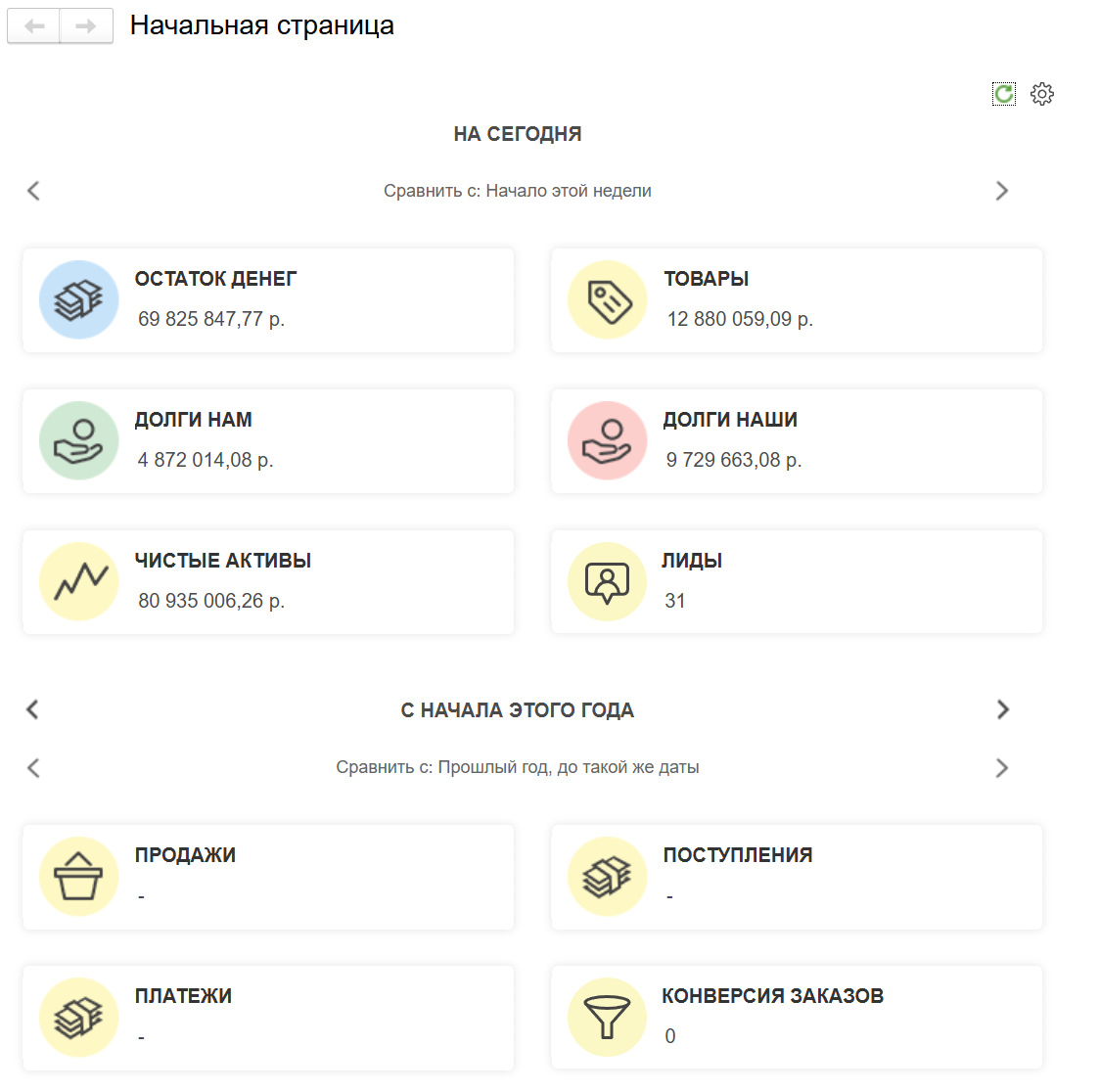This screenshot has width=1099, height=1092.
Task: Switch to the next comparison after Прошлый год
Action: (1001, 768)
